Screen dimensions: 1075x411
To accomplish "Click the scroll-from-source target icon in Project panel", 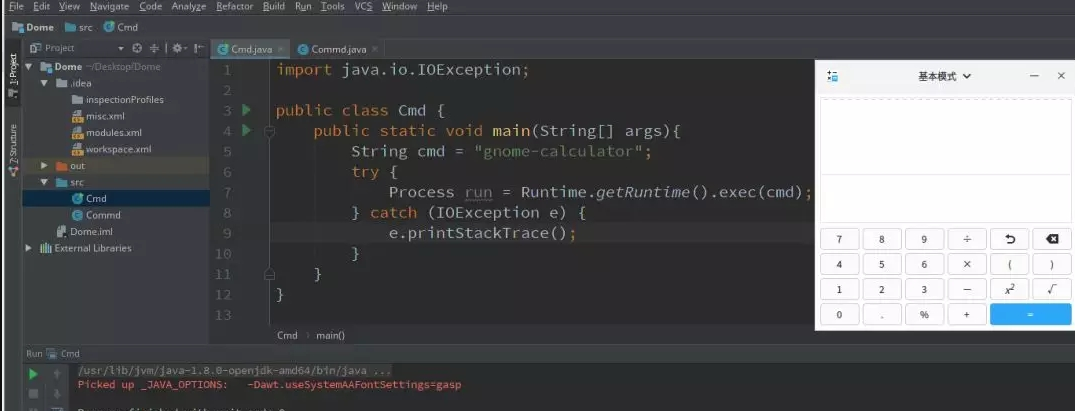I will coord(136,48).
